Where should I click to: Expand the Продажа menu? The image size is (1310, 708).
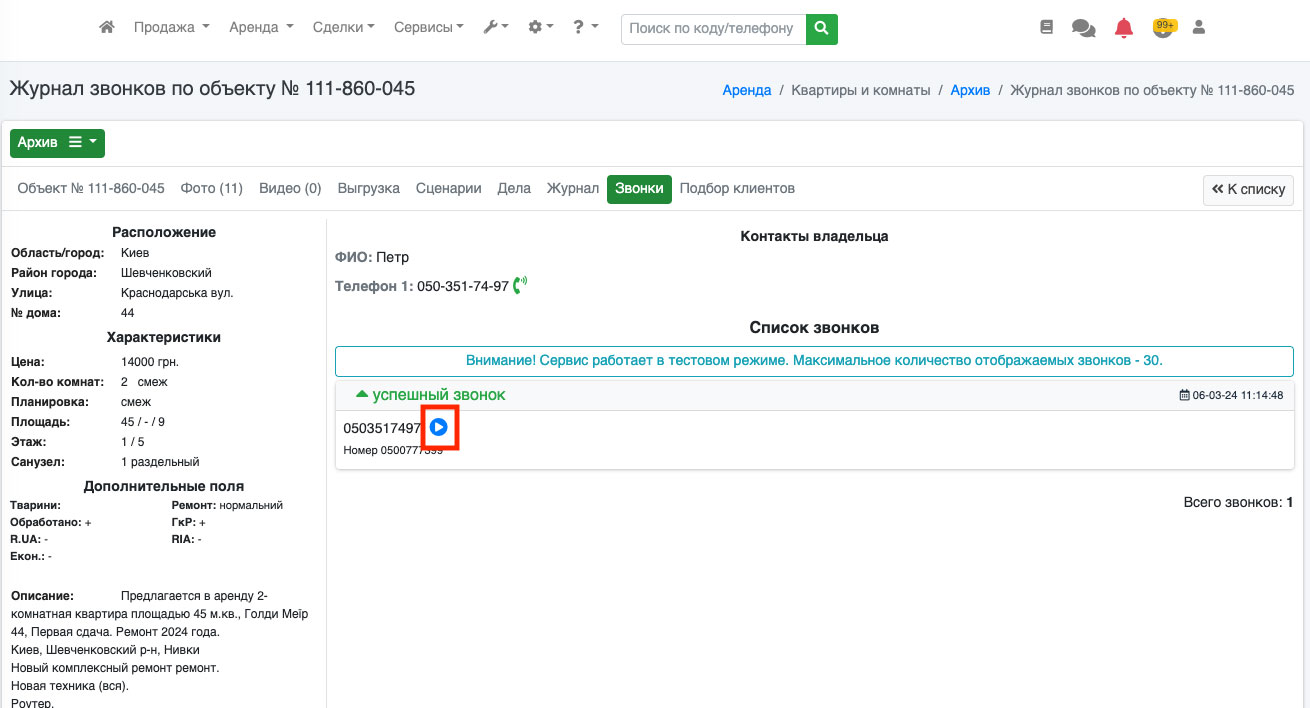point(171,28)
